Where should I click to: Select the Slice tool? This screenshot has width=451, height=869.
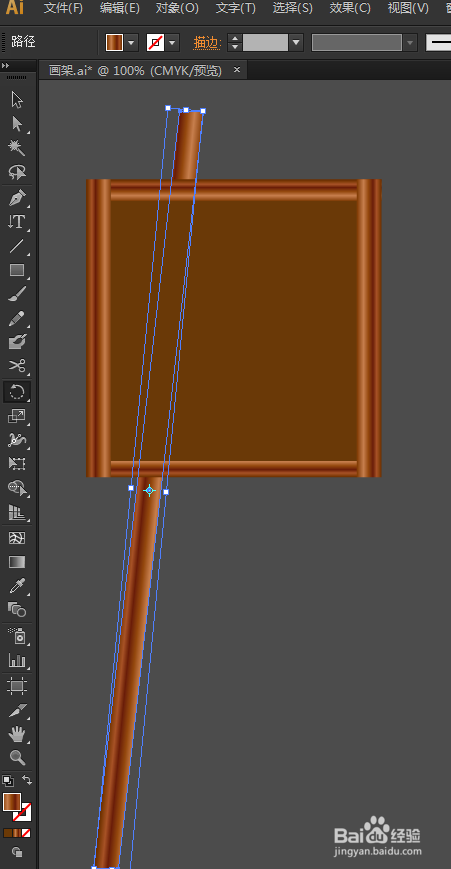(17, 710)
